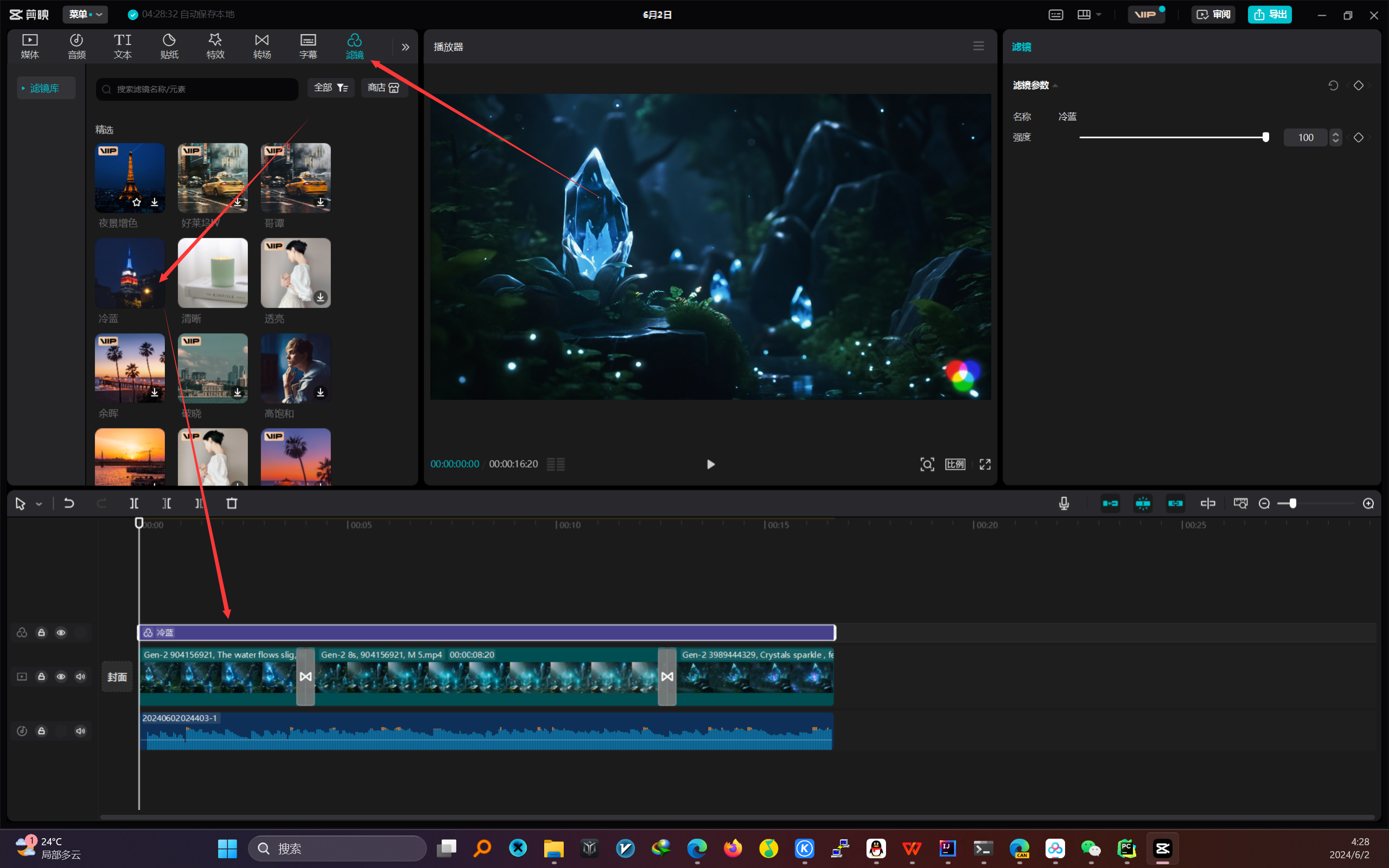This screenshot has width=1389, height=868.
Task: Open the 商店 store button
Action: [x=384, y=87]
